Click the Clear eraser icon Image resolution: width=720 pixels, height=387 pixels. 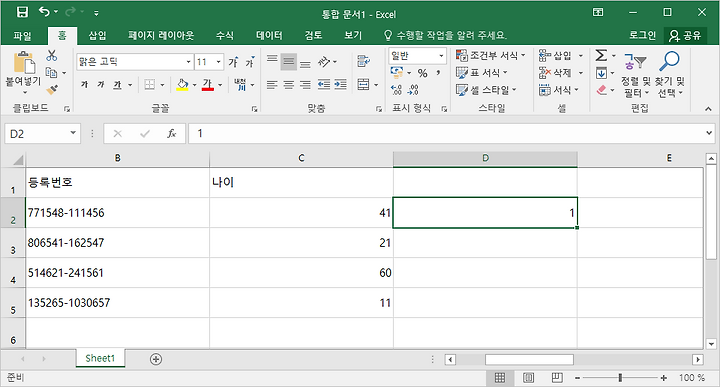point(602,90)
